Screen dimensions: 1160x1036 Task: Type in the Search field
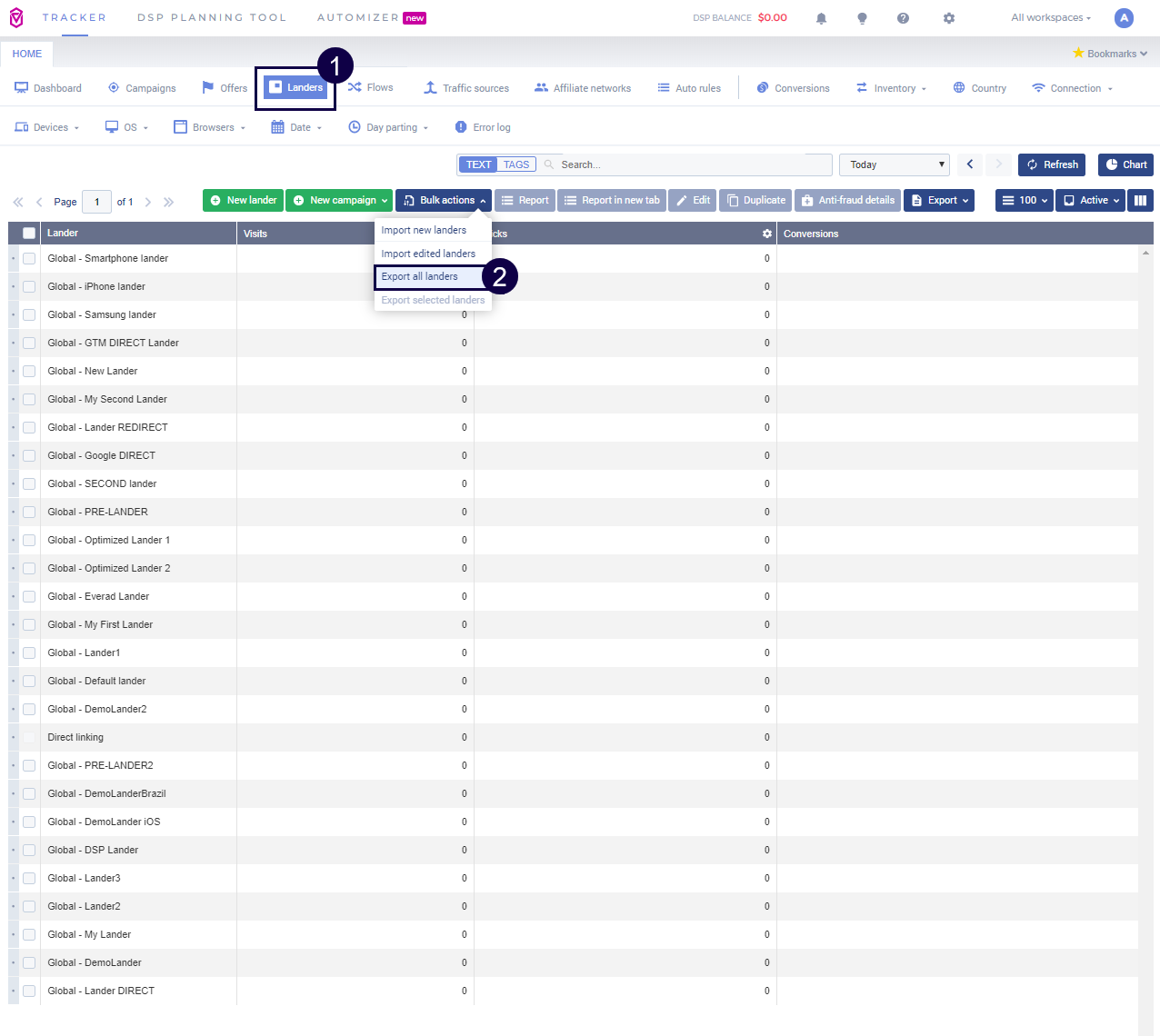(x=691, y=164)
